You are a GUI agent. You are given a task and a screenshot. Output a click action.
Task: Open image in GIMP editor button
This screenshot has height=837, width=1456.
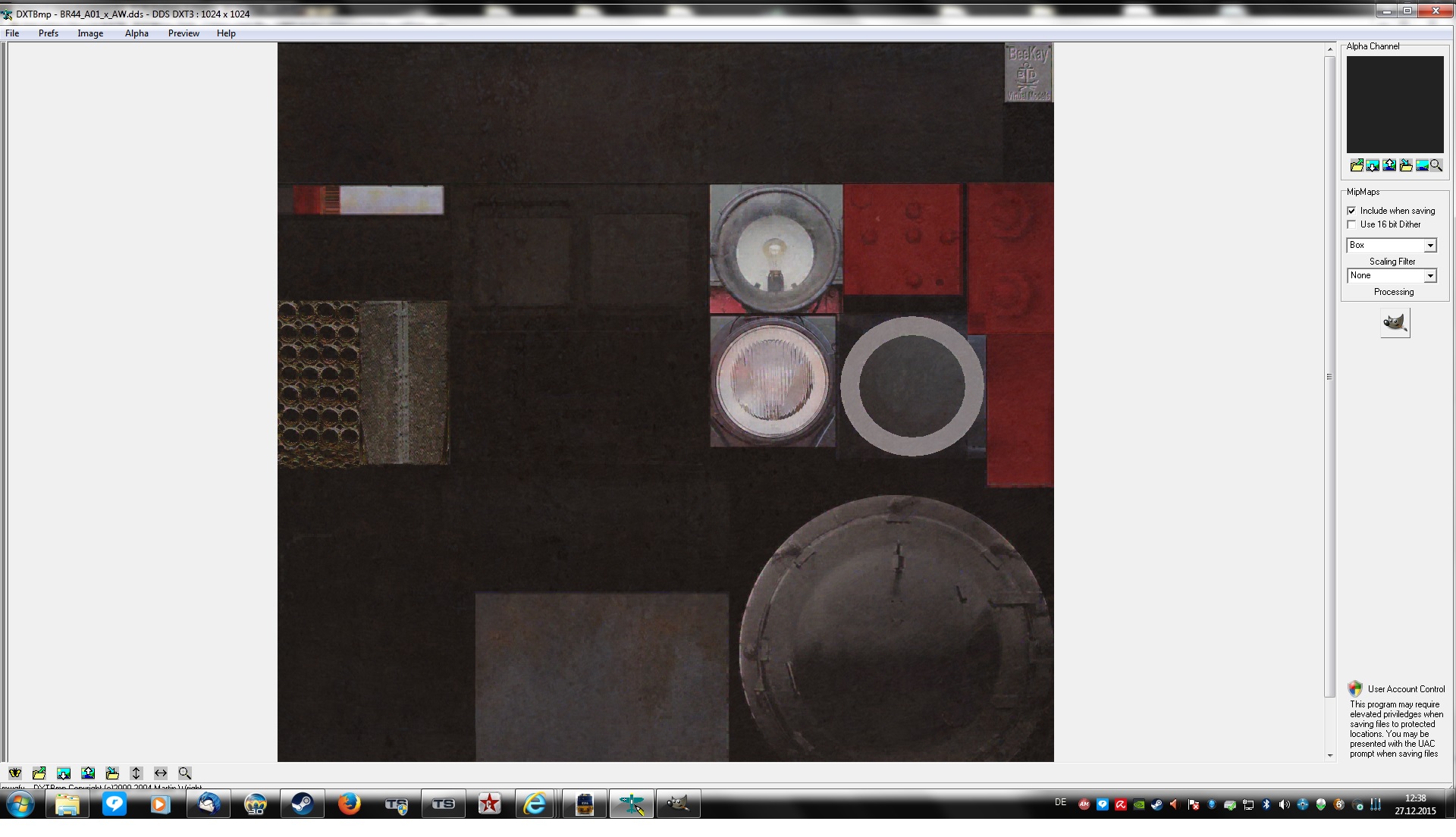point(1395,323)
